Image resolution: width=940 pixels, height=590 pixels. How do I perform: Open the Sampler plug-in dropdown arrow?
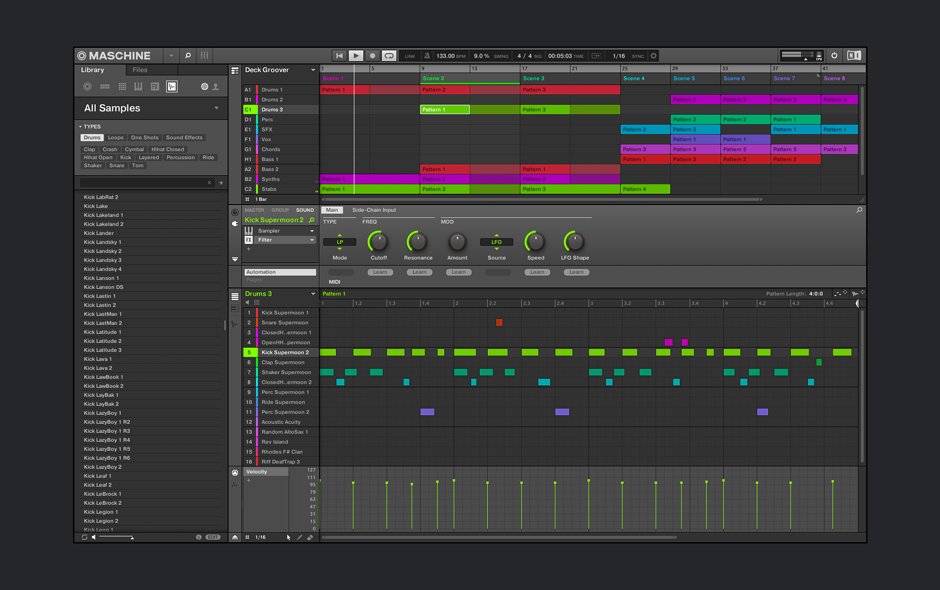(x=312, y=231)
